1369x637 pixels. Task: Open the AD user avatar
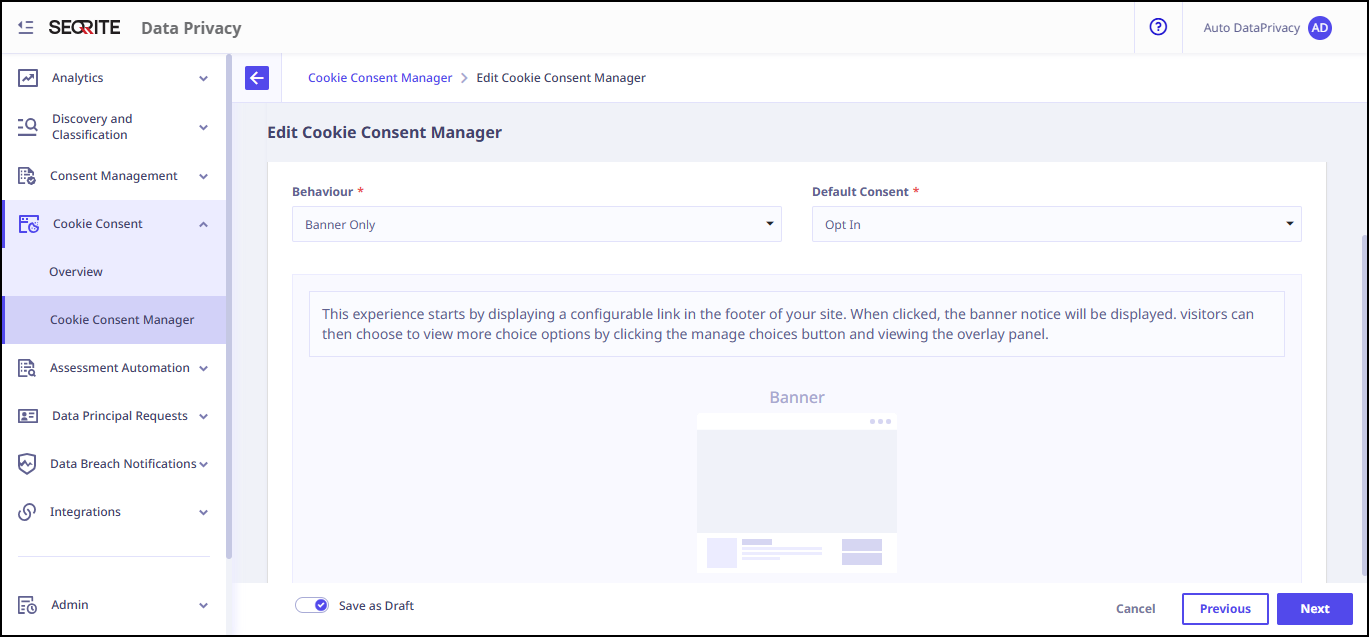coord(1320,28)
